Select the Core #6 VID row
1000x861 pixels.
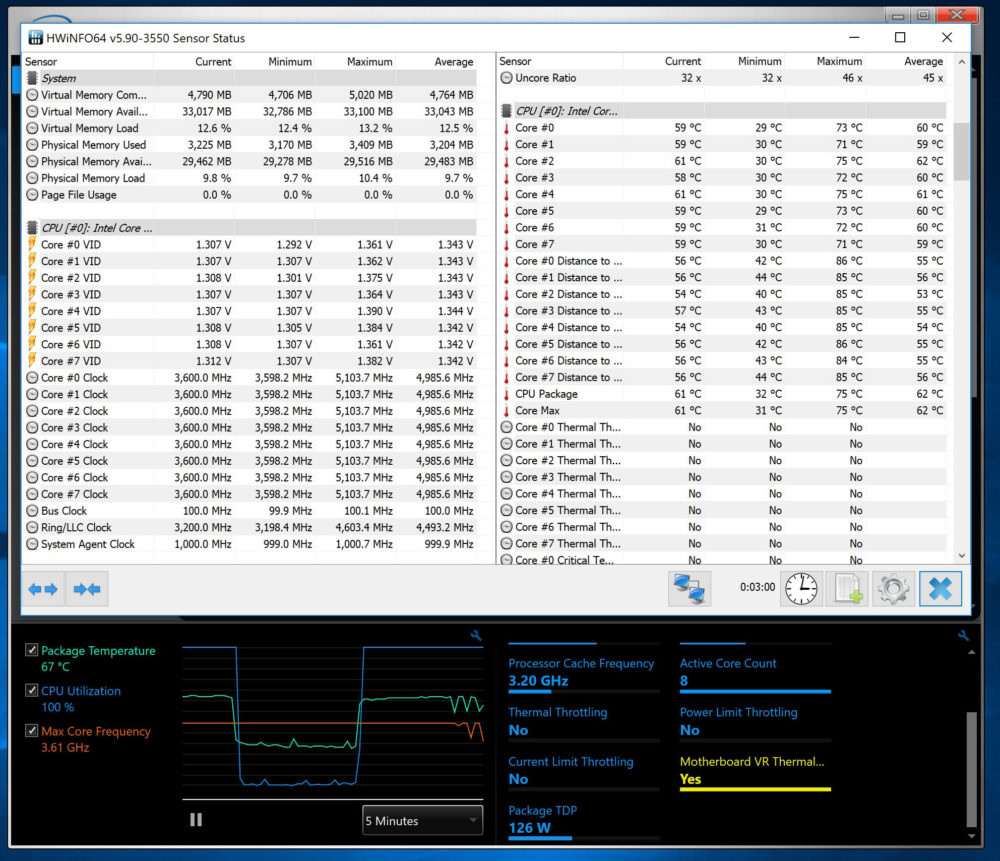[x=250, y=344]
